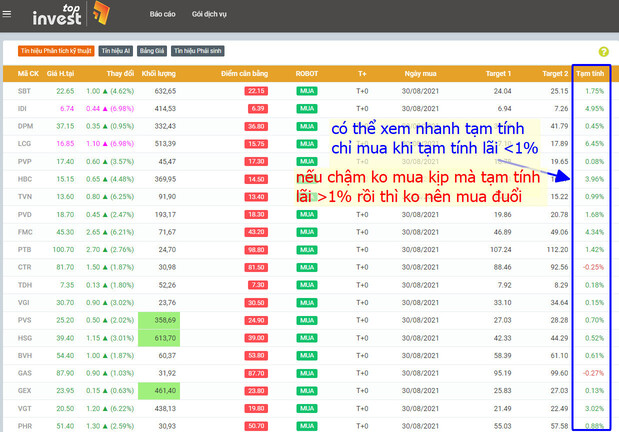Sort by the Mã CK column header
Viewport: 619px width, 432px height.
tap(27, 73)
